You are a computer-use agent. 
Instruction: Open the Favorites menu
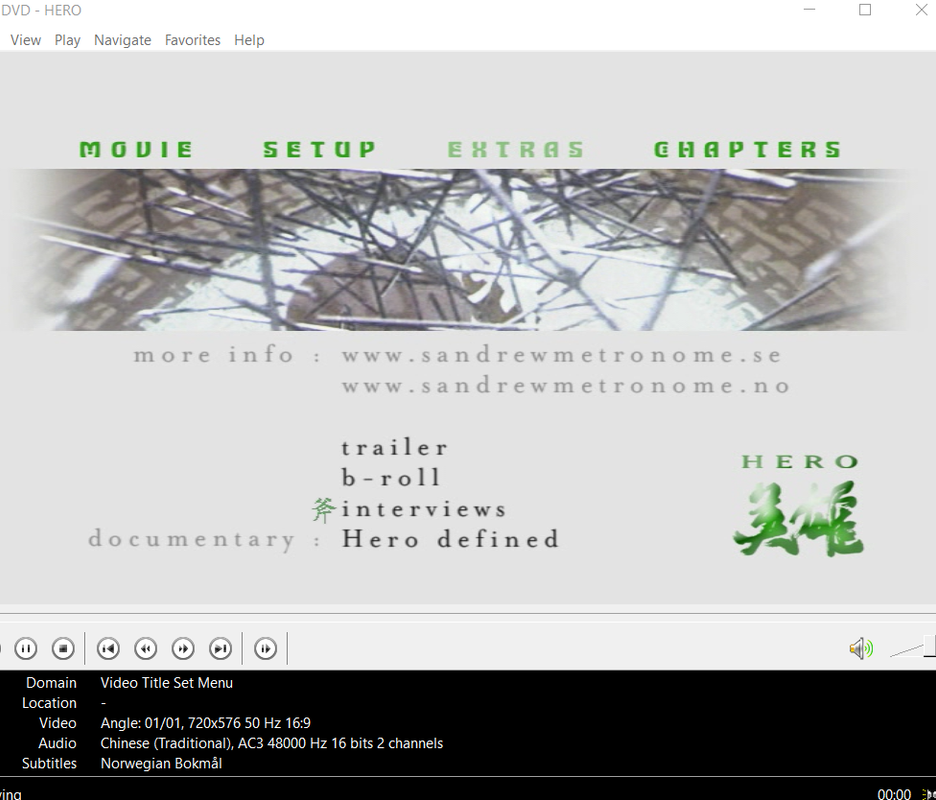point(192,40)
